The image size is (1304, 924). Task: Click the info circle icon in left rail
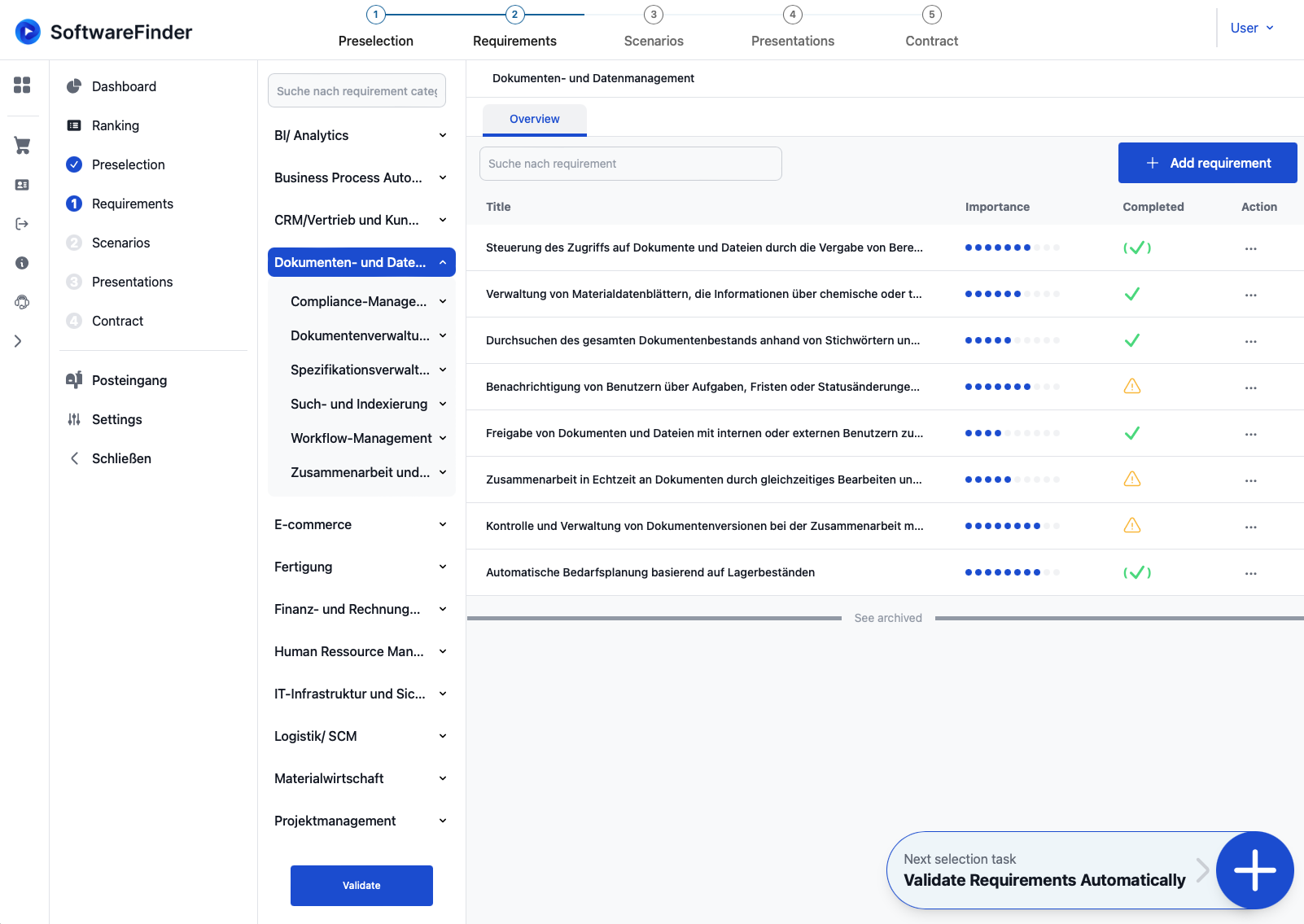point(22,263)
